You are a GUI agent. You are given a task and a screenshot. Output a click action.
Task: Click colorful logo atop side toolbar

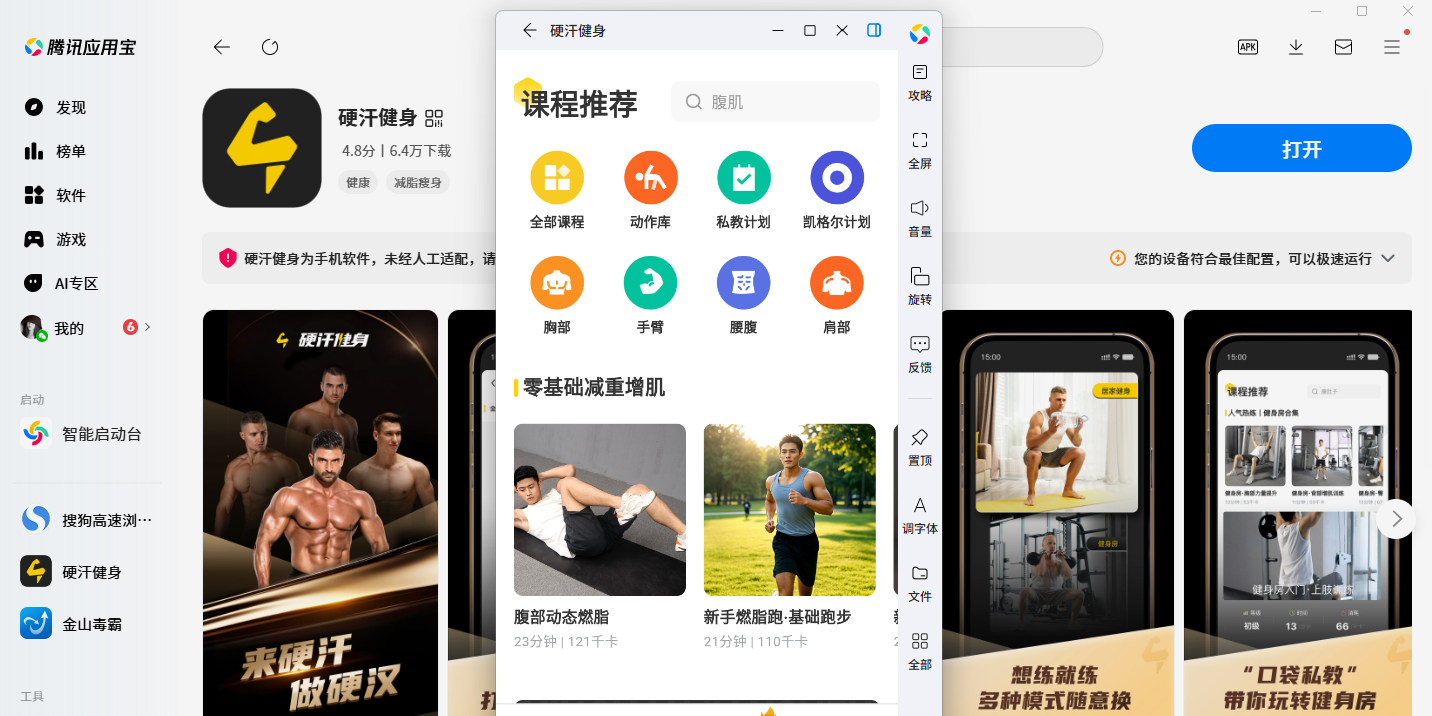point(920,34)
